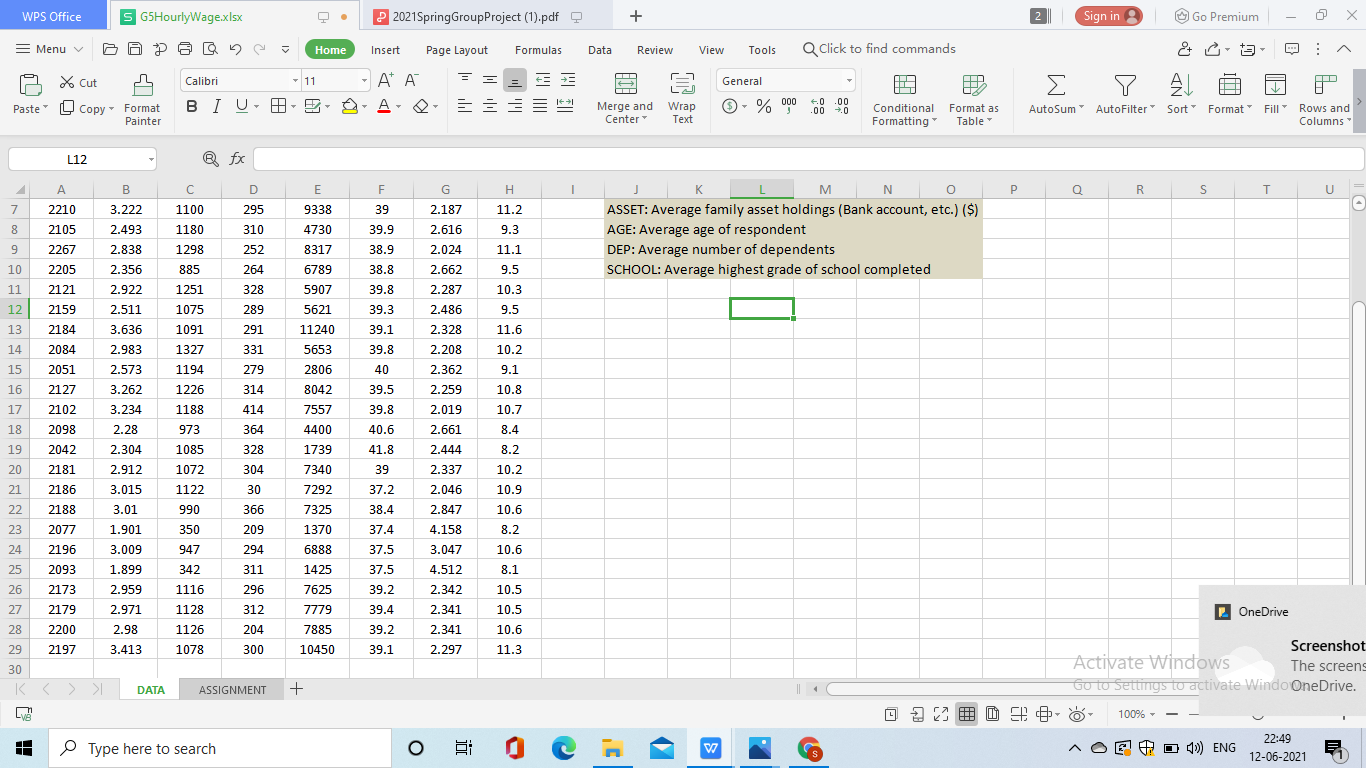This screenshot has height=768, width=1366.
Task: Toggle Top Align vertical alignment
Action: click(465, 80)
